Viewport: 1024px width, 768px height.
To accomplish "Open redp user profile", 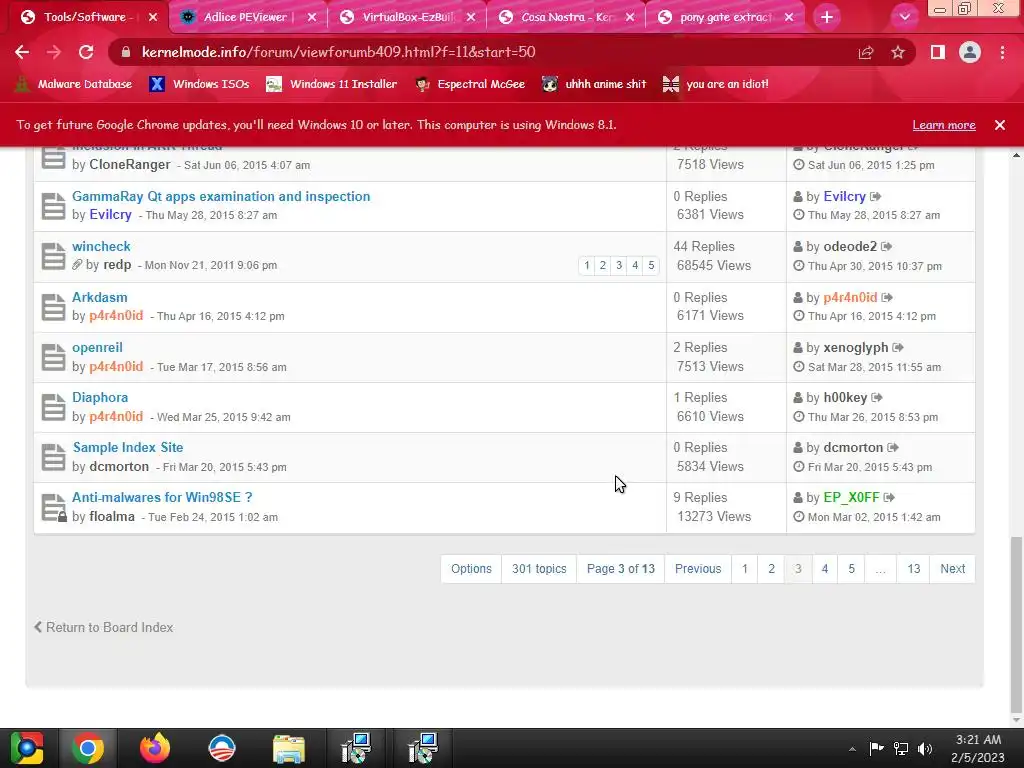I will (117, 265).
